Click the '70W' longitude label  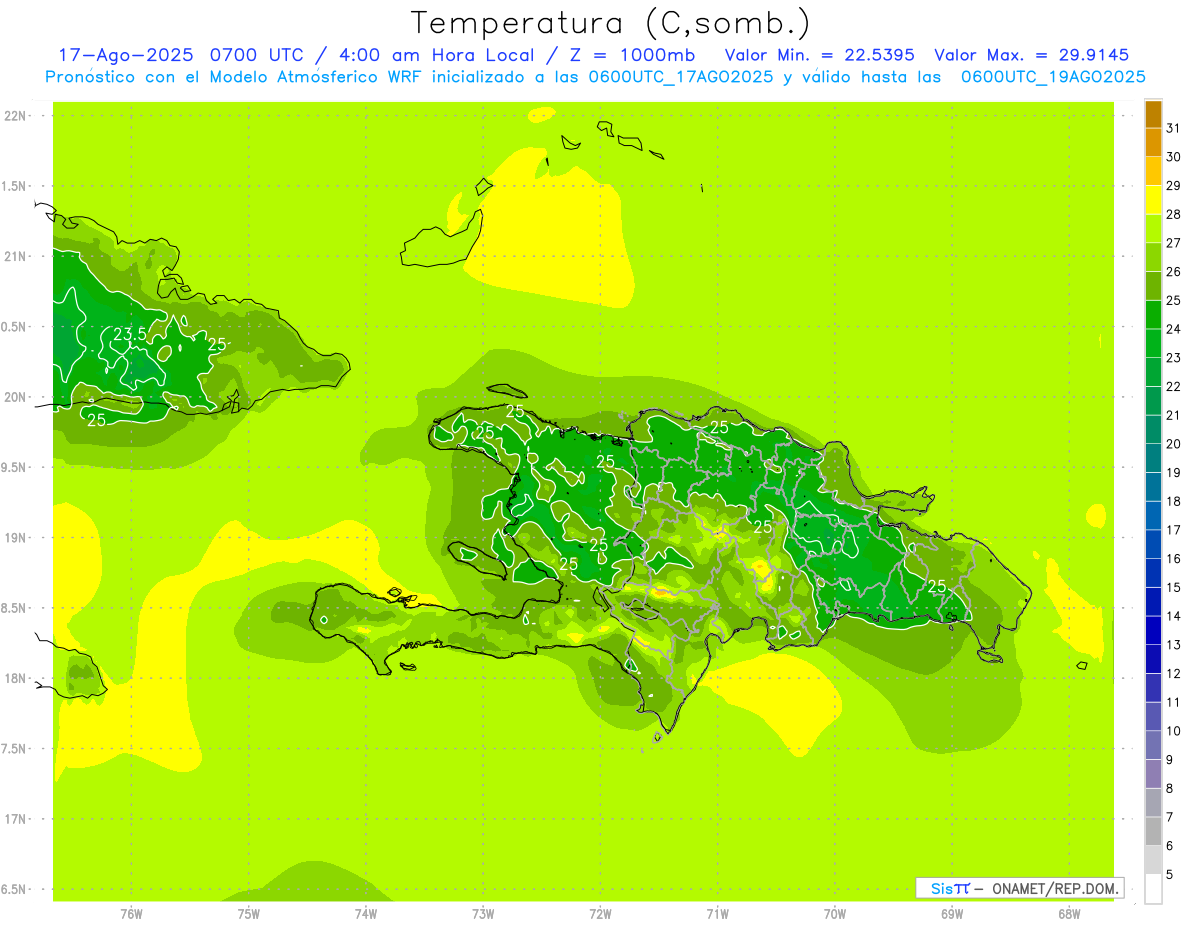click(835, 913)
